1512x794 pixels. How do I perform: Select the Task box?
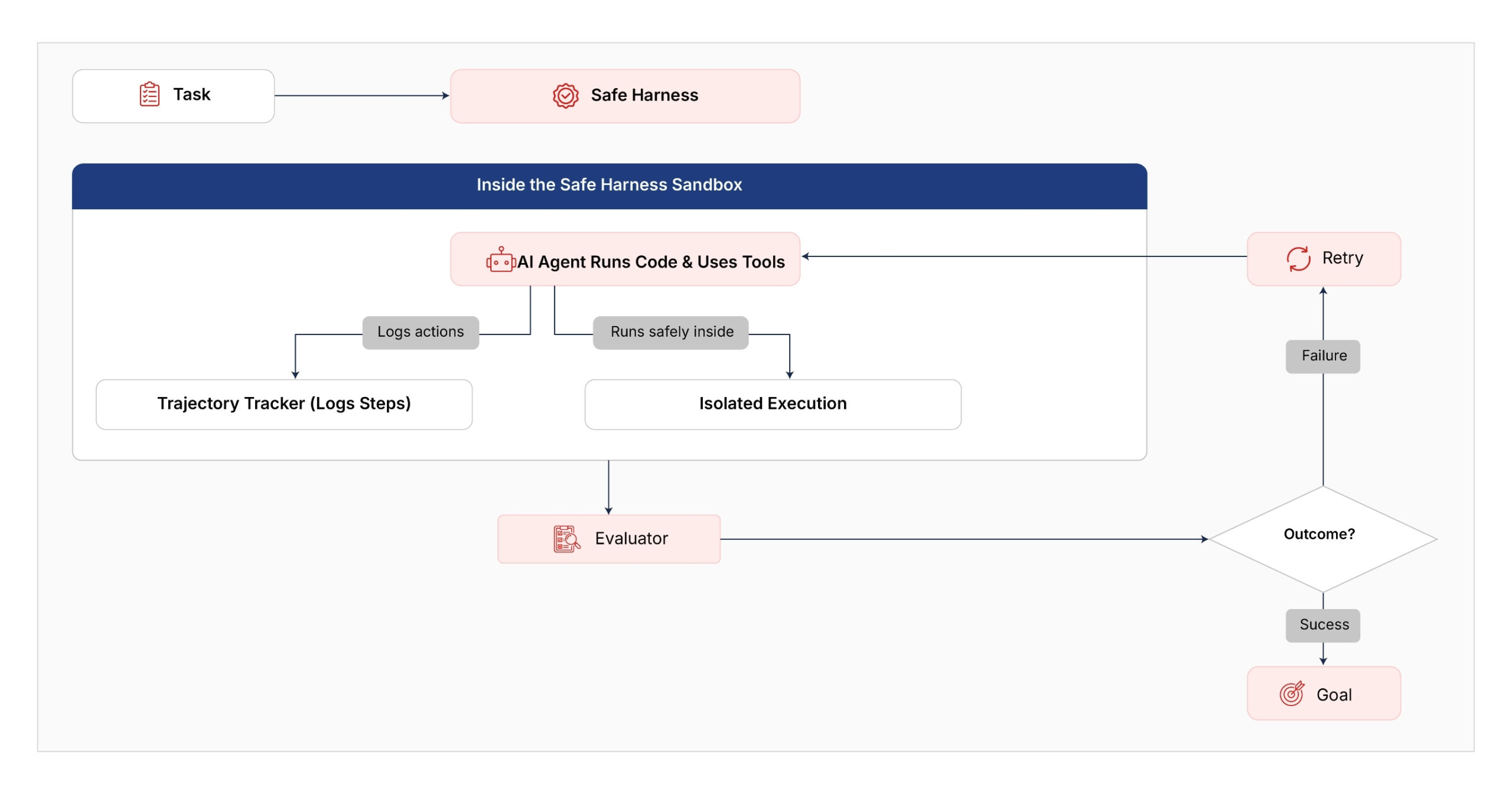(174, 96)
